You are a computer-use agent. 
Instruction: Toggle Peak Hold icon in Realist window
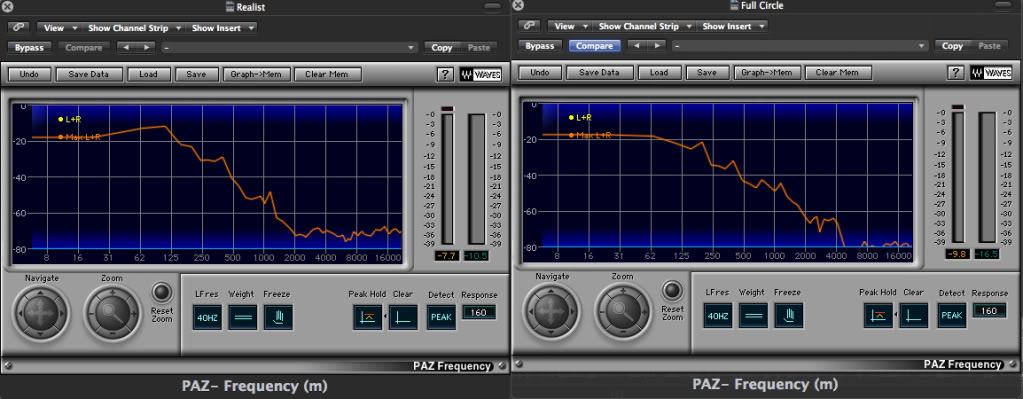tap(367, 318)
